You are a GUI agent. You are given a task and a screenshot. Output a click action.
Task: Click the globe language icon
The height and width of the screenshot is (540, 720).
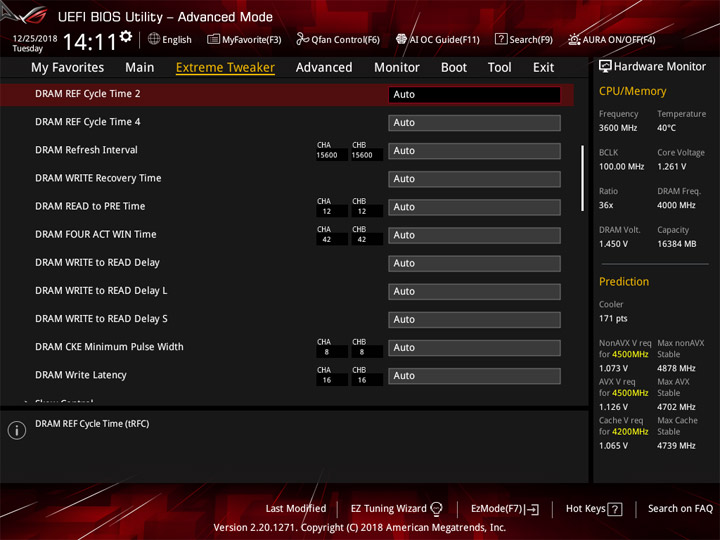pyautogui.click(x=154, y=39)
